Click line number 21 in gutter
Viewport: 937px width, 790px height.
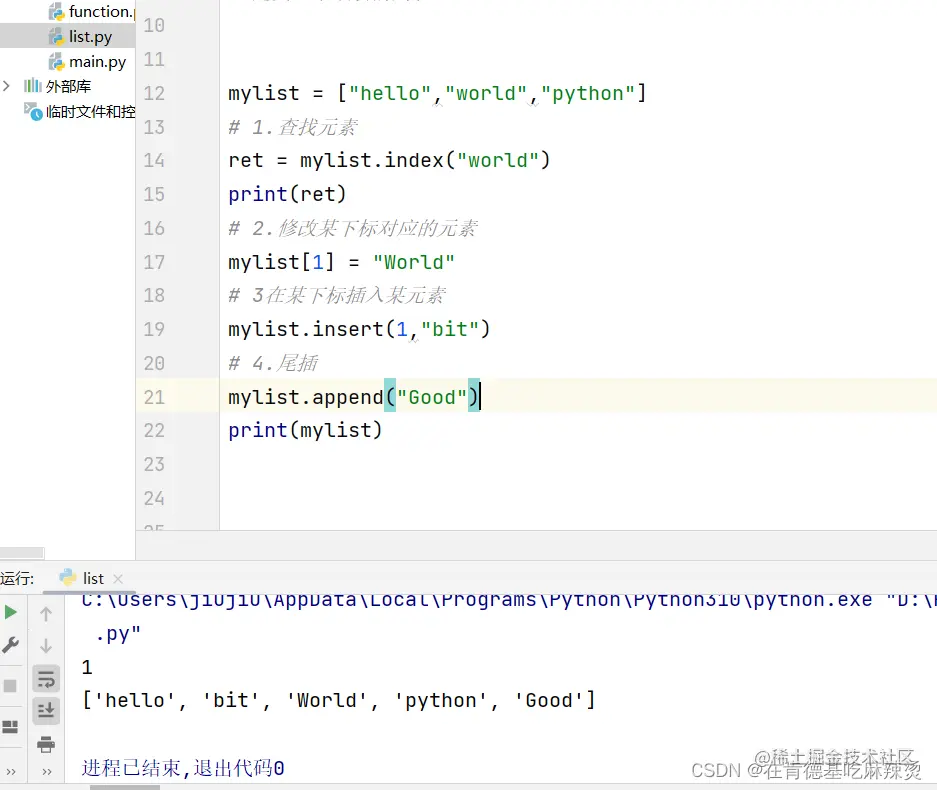(154, 397)
